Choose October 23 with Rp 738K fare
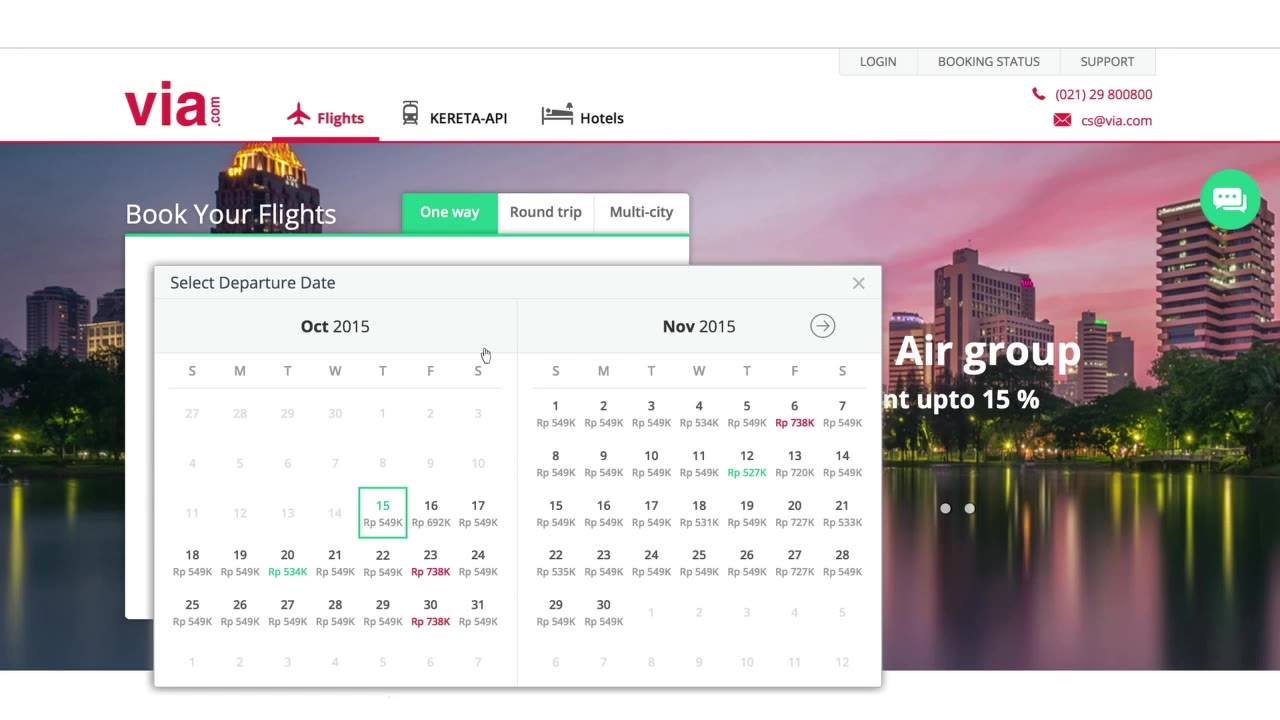The height and width of the screenshot is (720, 1280). coord(431,563)
